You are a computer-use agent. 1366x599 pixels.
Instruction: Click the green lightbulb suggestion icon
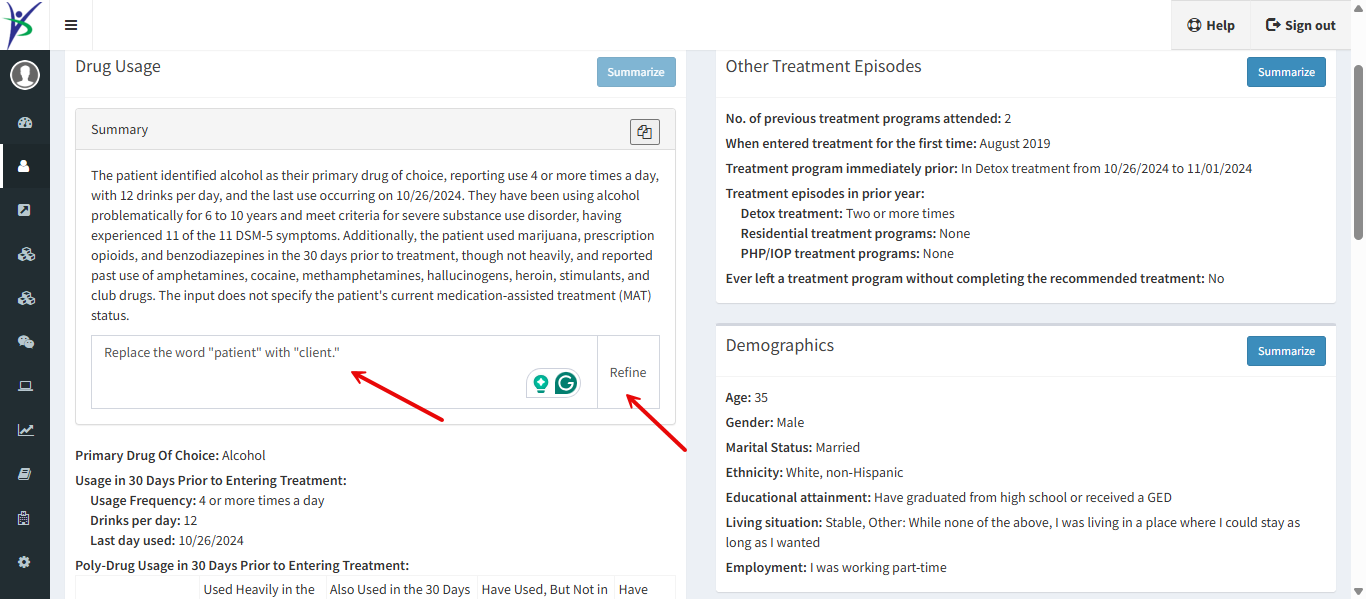point(541,383)
